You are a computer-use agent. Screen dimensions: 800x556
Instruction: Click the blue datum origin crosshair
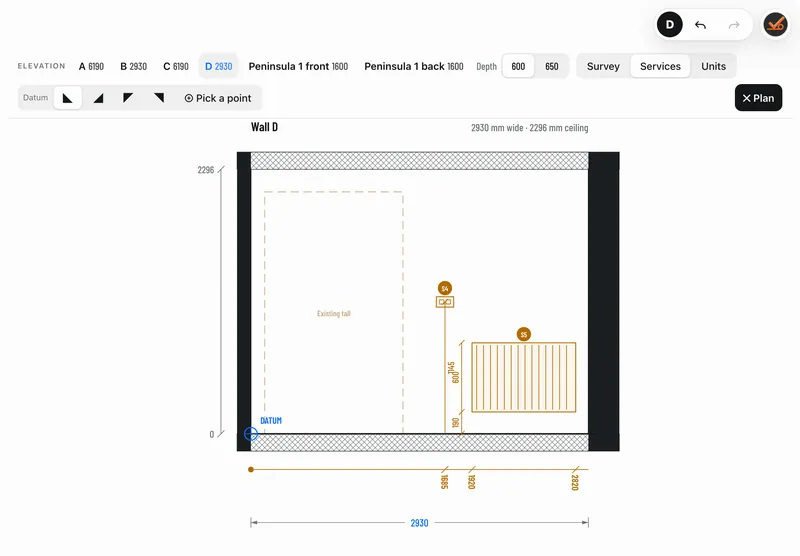click(x=251, y=434)
